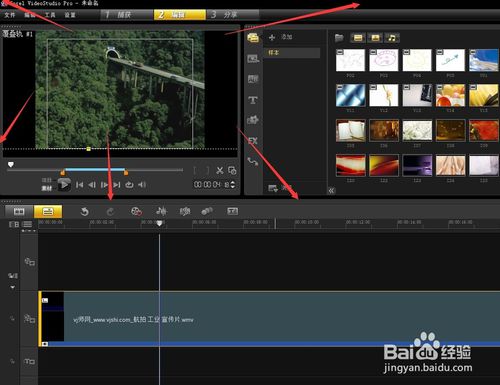Click the preview scrubber playhead marker
This screenshot has height=385, width=500.
point(11,165)
